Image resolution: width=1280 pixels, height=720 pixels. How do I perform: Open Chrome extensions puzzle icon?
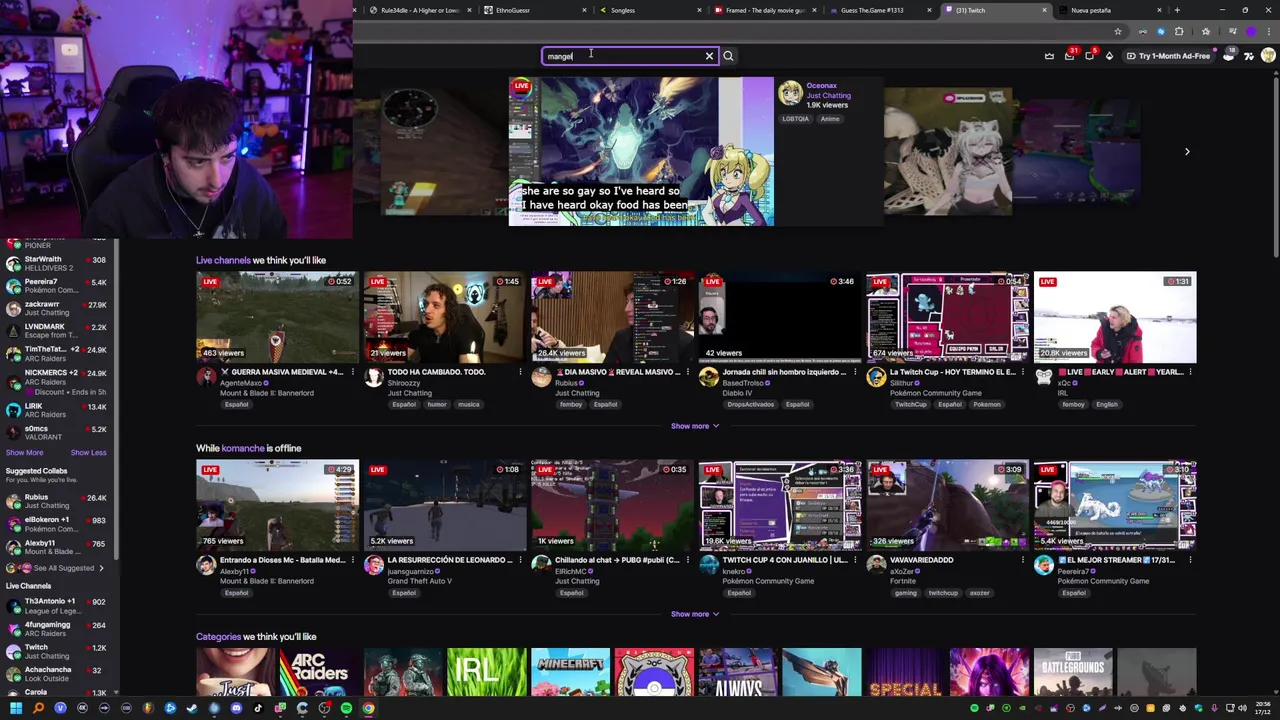[1179, 32]
